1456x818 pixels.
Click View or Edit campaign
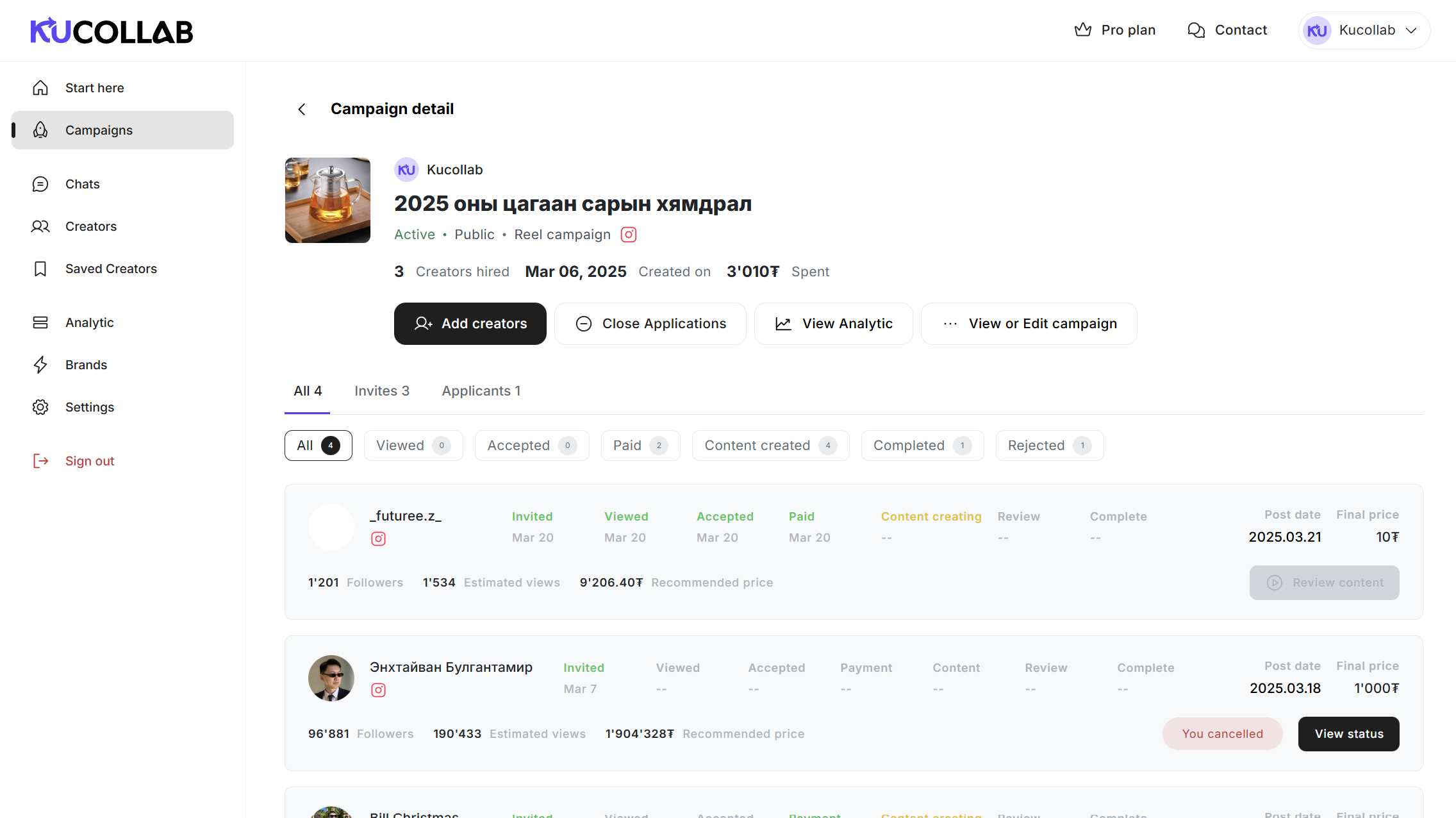(x=1029, y=324)
